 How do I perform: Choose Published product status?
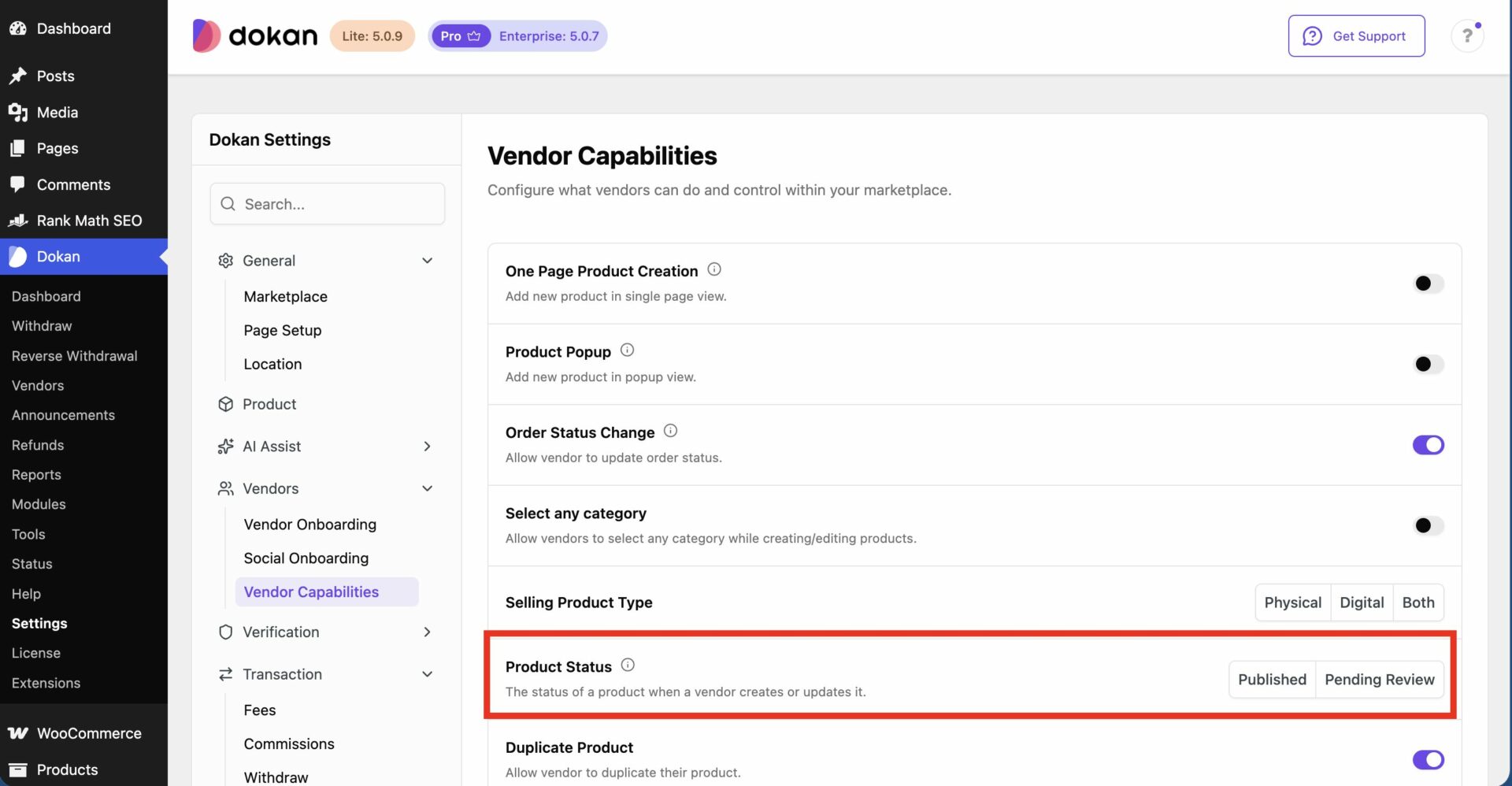tap(1272, 680)
